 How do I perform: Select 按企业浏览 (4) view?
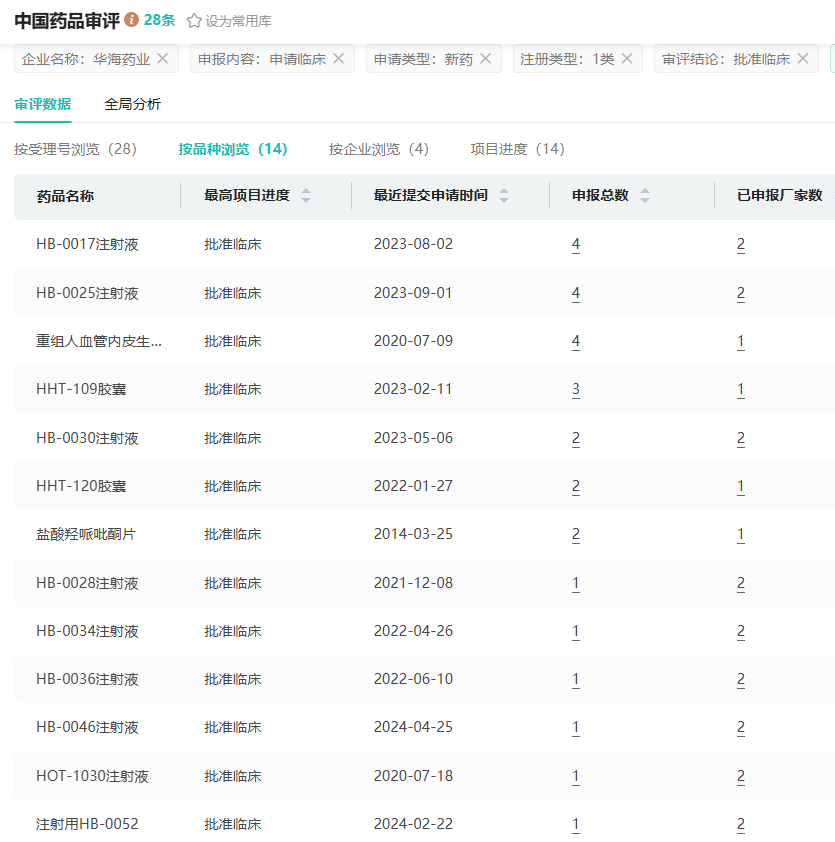[x=378, y=149]
